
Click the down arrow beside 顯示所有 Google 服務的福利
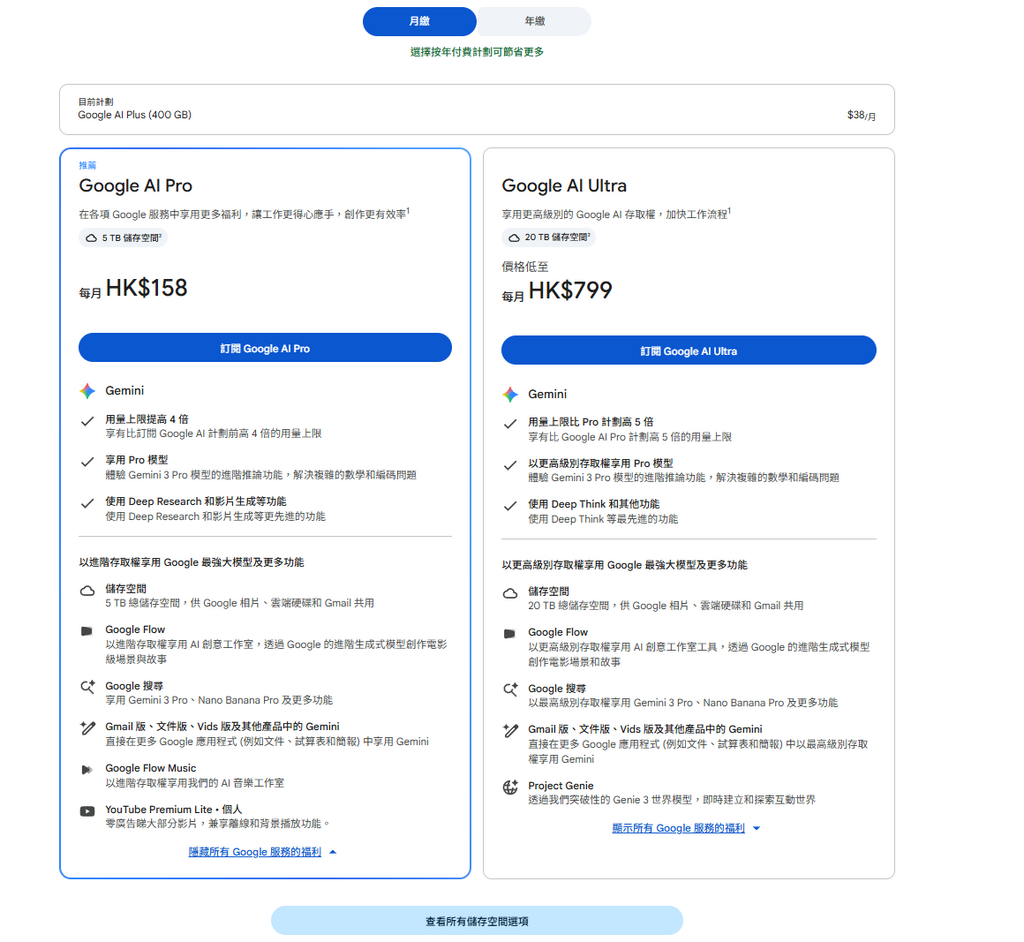(757, 828)
